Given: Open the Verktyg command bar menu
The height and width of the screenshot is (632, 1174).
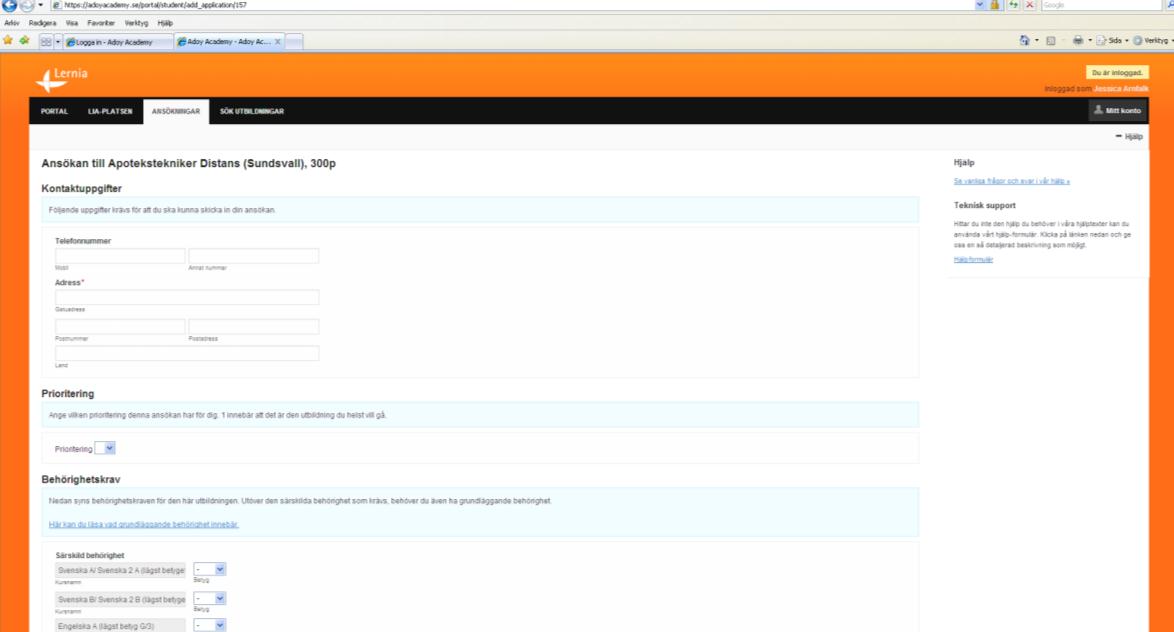Looking at the screenshot, I should click(1152, 40).
